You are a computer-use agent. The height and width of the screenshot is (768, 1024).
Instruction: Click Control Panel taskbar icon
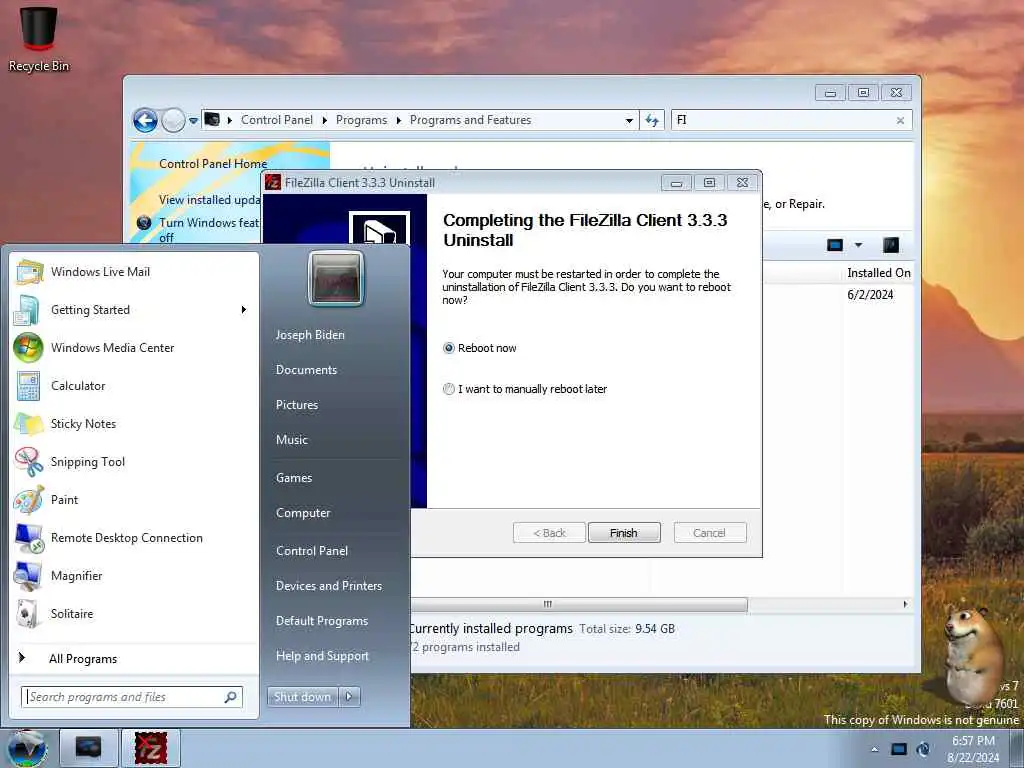pos(88,748)
